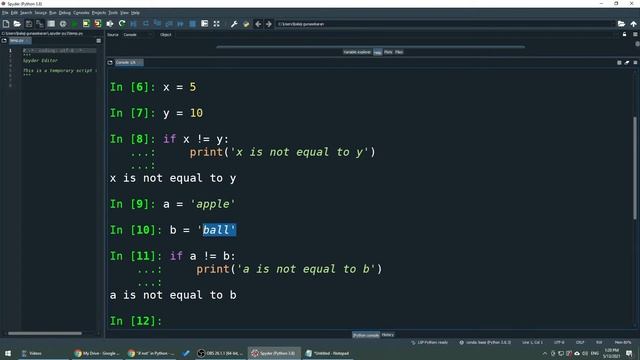640x360 pixels.
Task: Click Run selection or current line icon
Action: point(110,24)
